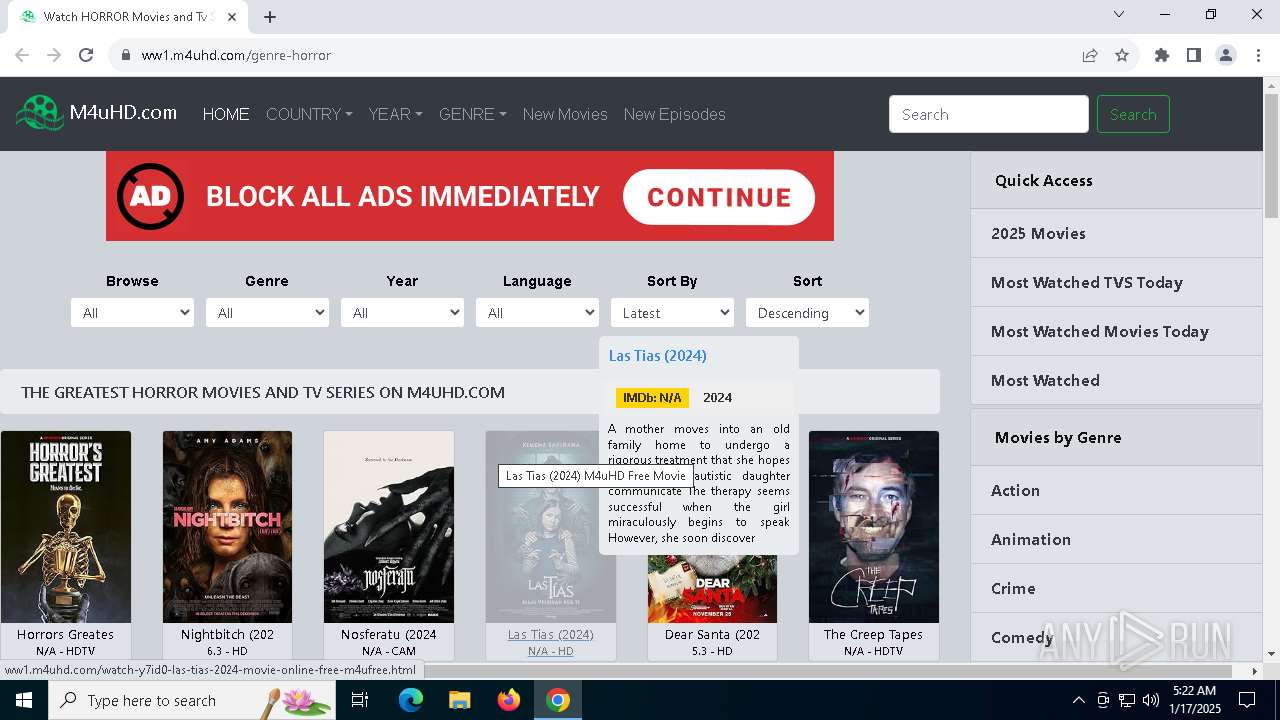Image resolution: width=1280 pixels, height=720 pixels.
Task: Select the Chrome taskbar icon
Action: coord(558,700)
